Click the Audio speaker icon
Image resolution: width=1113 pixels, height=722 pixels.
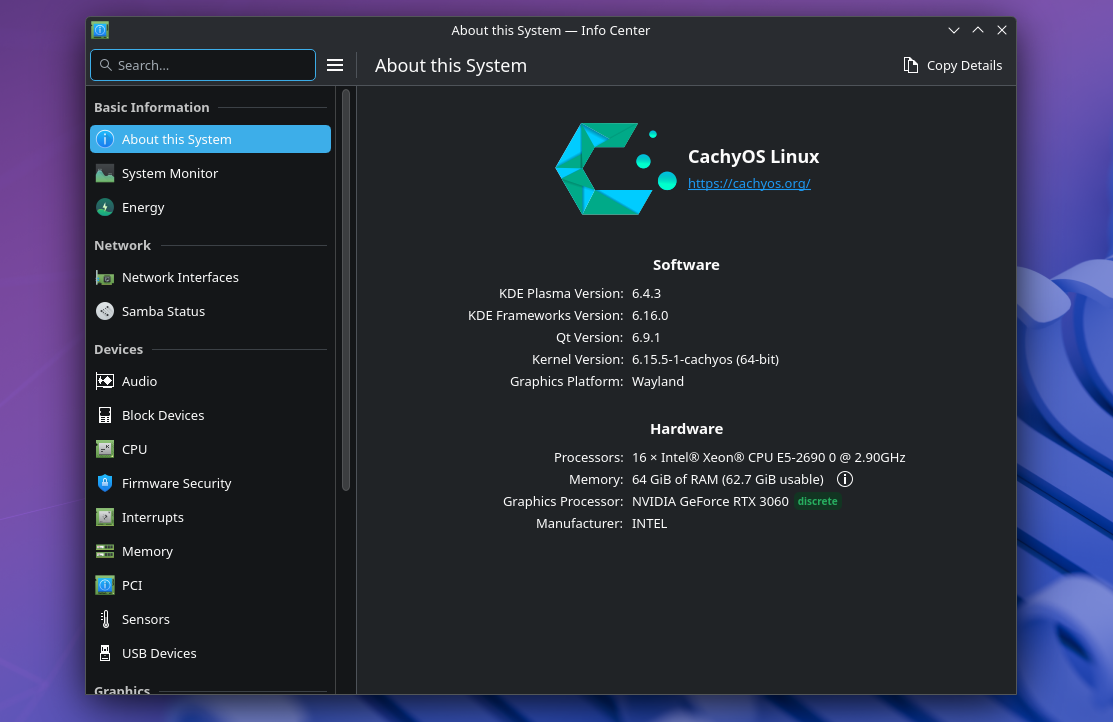click(105, 382)
